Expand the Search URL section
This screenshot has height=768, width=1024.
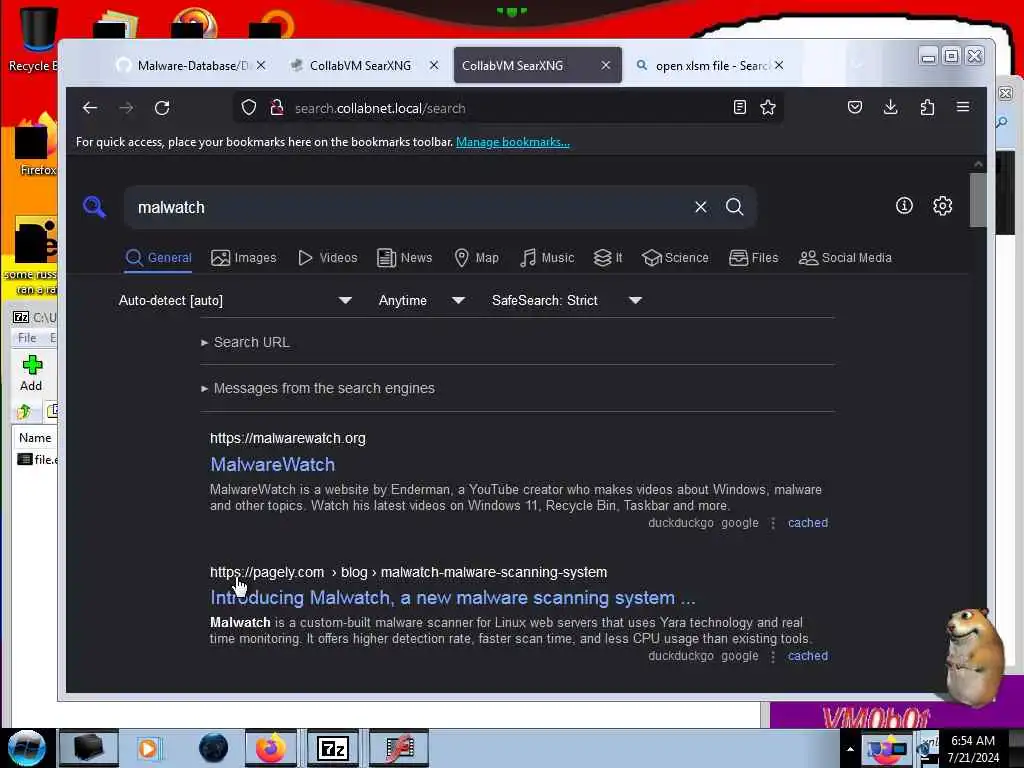pyautogui.click(x=246, y=342)
